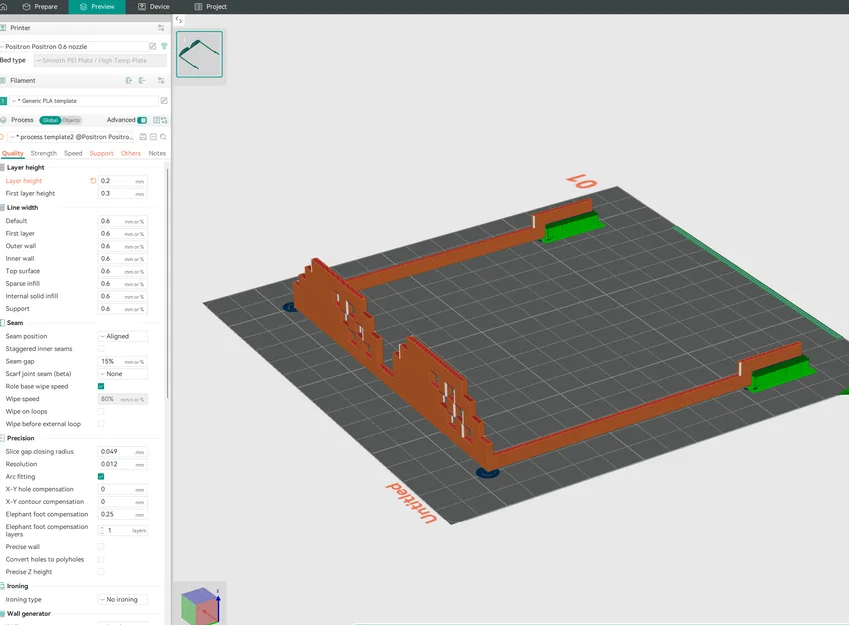Click the home icon in top bar
Image resolution: width=849 pixels, height=625 pixels.
[3, 6]
